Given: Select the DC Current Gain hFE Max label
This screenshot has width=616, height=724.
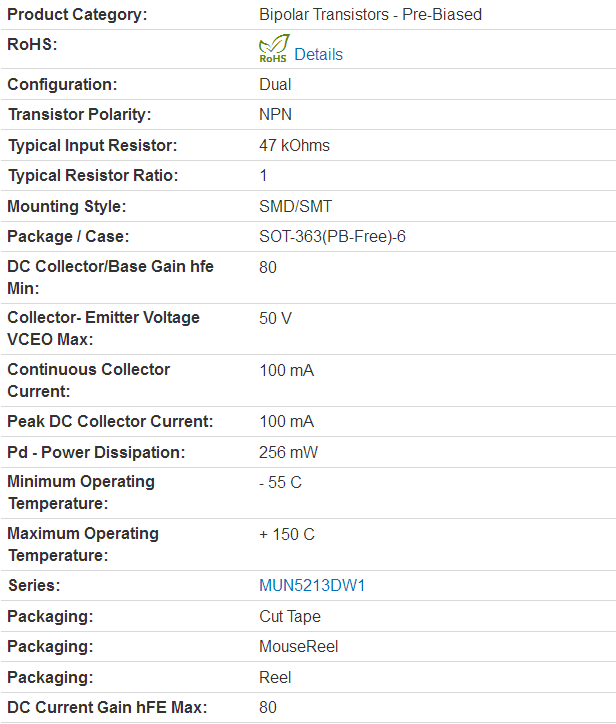Looking at the screenshot, I should tap(107, 707).
